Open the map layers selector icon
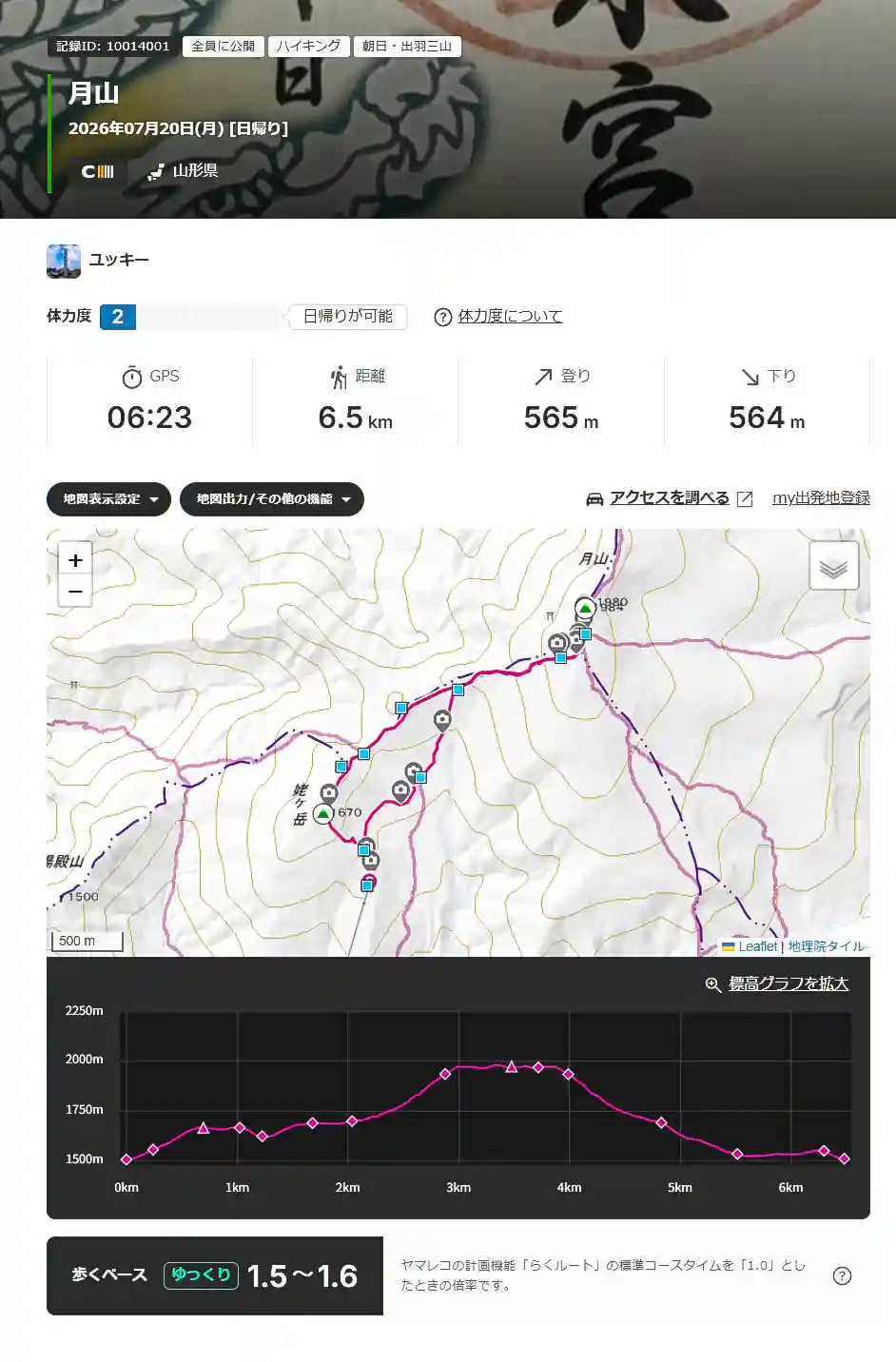 (x=833, y=566)
